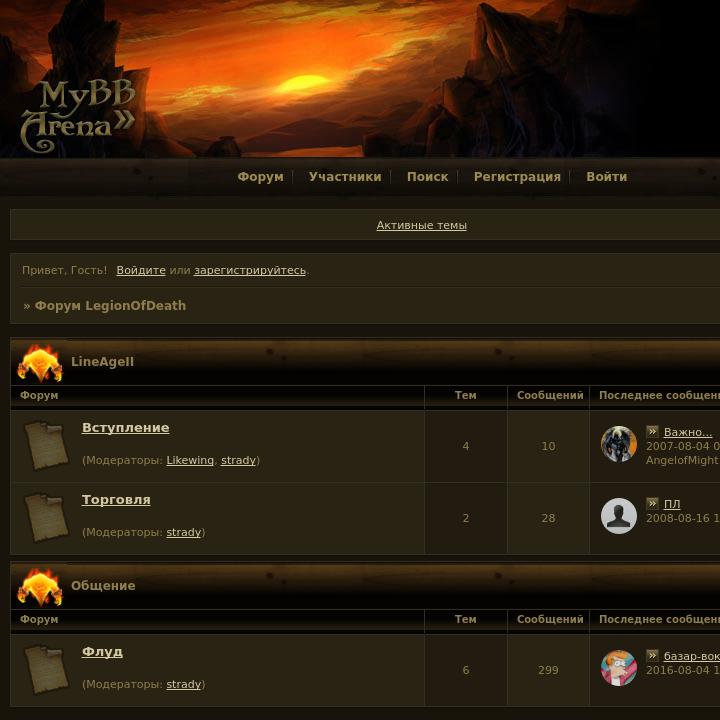Open the Fry avatar in Флуд row
The width and height of the screenshot is (720, 720).
(x=619, y=668)
